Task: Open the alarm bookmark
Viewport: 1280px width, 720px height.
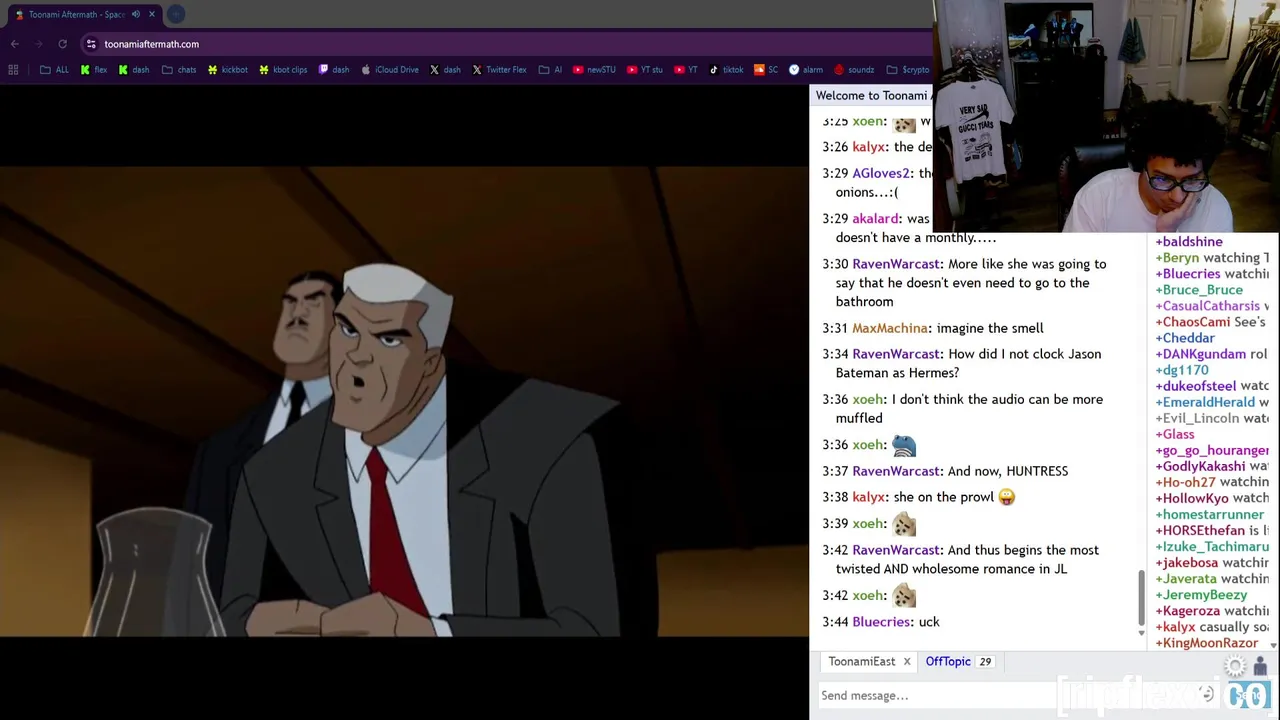Action: click(x=805, y=70)
